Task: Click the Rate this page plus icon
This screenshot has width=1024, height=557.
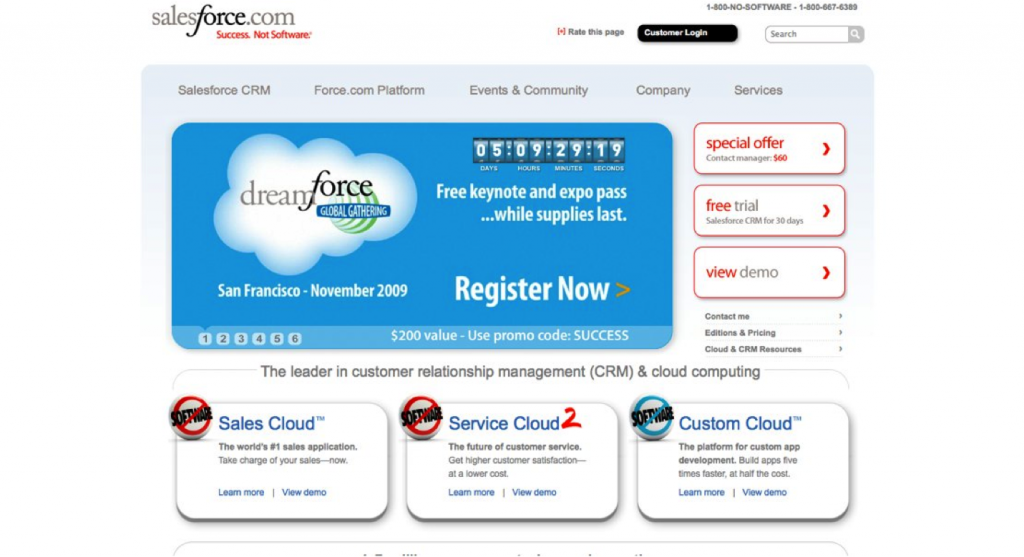Action: tap(561, 31)
